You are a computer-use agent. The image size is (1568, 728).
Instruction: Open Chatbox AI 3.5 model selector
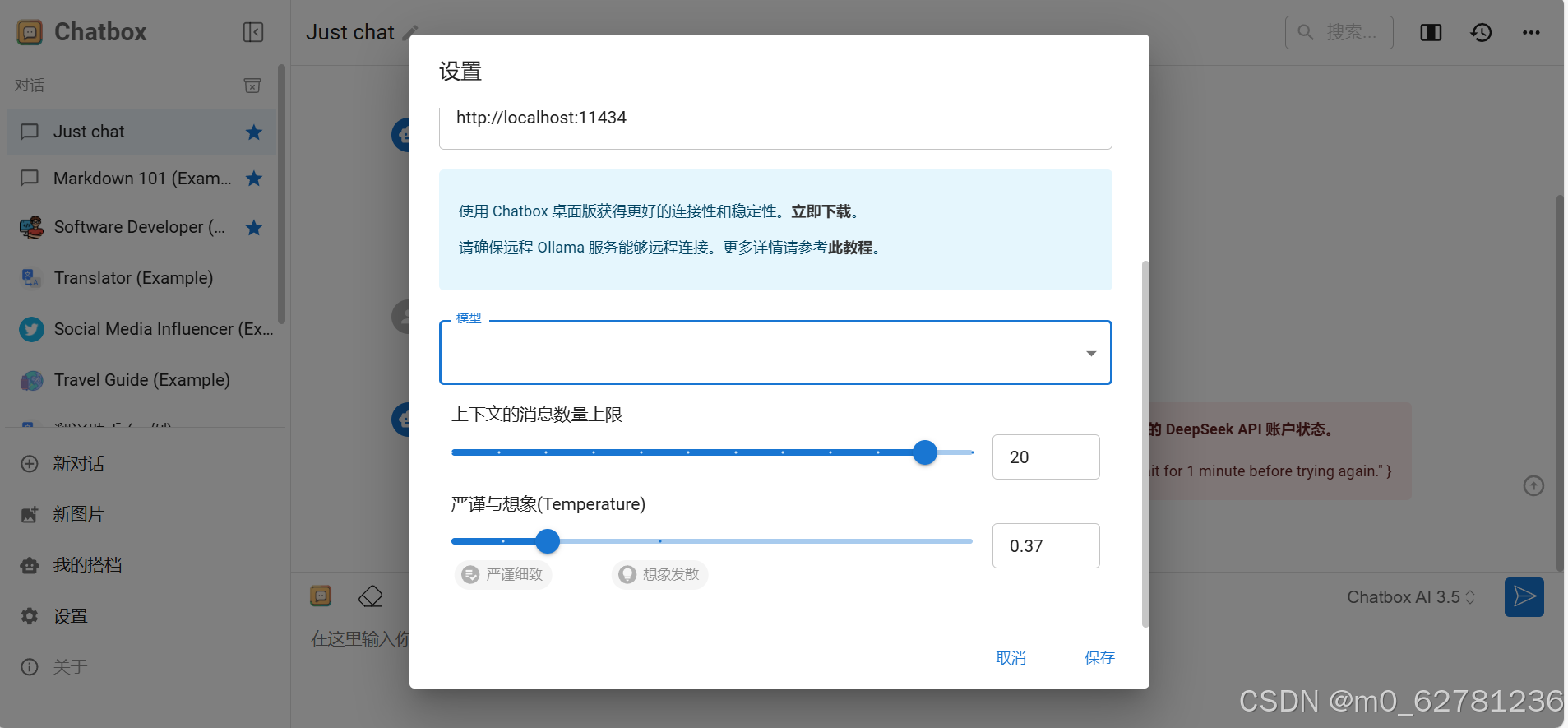[x=1411, y=597]
